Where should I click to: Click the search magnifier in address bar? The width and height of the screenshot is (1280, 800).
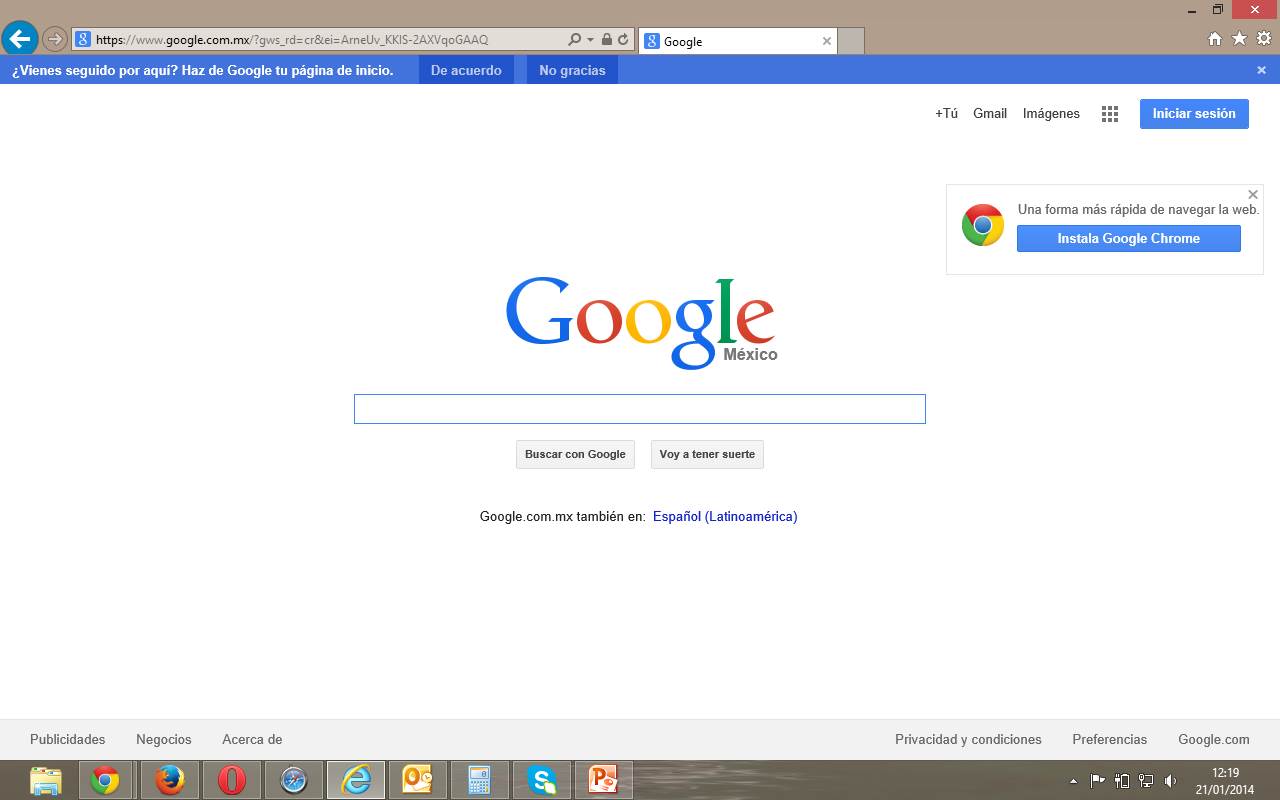[x=574, y=40]
